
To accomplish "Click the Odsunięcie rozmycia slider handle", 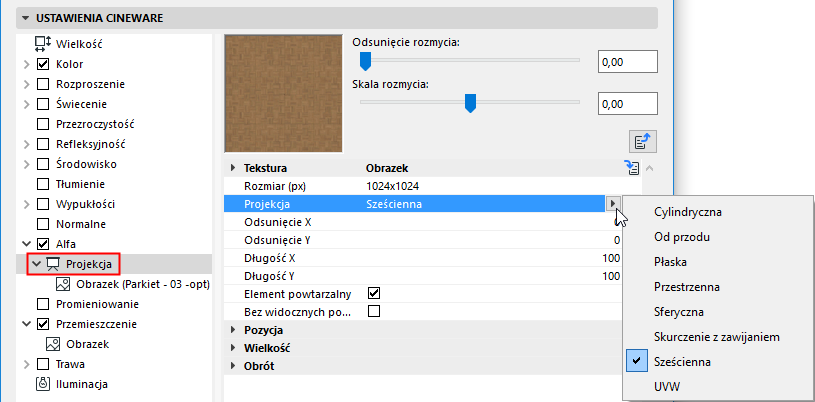I will 366,60.
